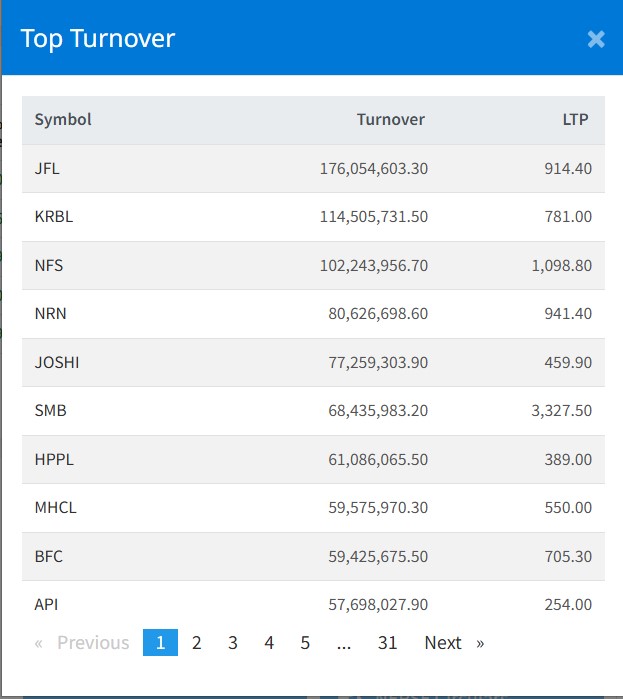The image size is (623, 699).
Task: Select the JFL symbol row
Action: 47,169
